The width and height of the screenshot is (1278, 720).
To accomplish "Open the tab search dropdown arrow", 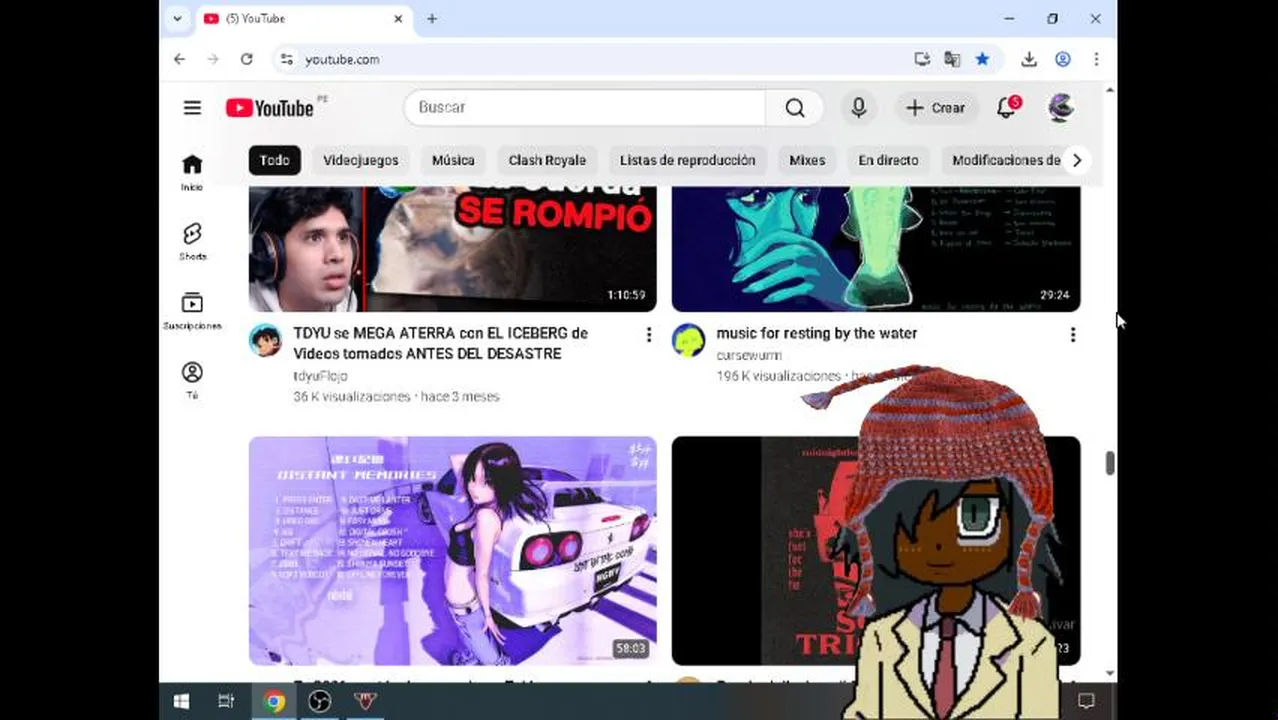I will pyautogui.click(x=177, y=18).
